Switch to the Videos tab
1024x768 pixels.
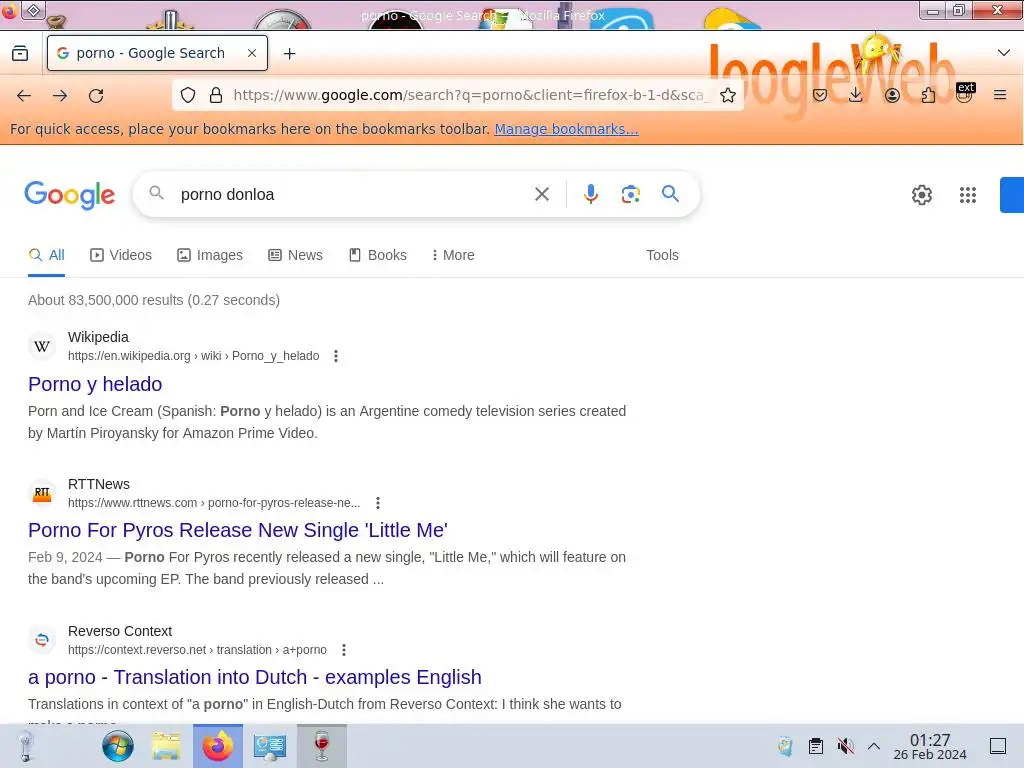[x=121, y=255]
